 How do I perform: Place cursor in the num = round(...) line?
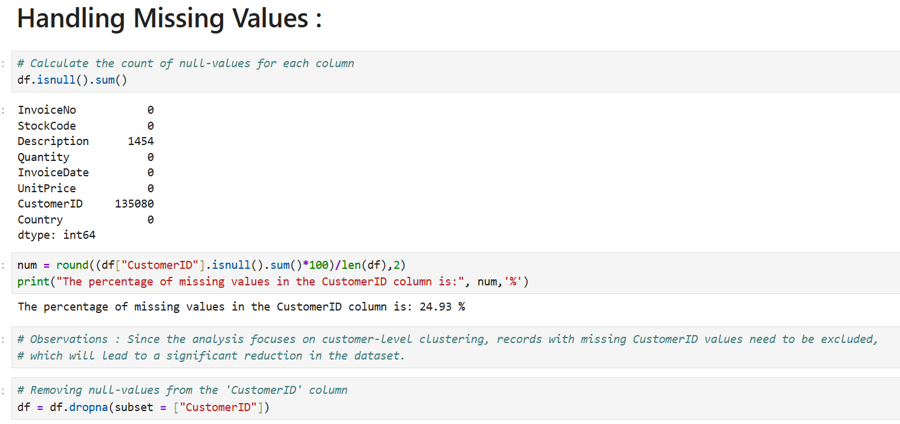pyautogui.click(x=211, y=265)
